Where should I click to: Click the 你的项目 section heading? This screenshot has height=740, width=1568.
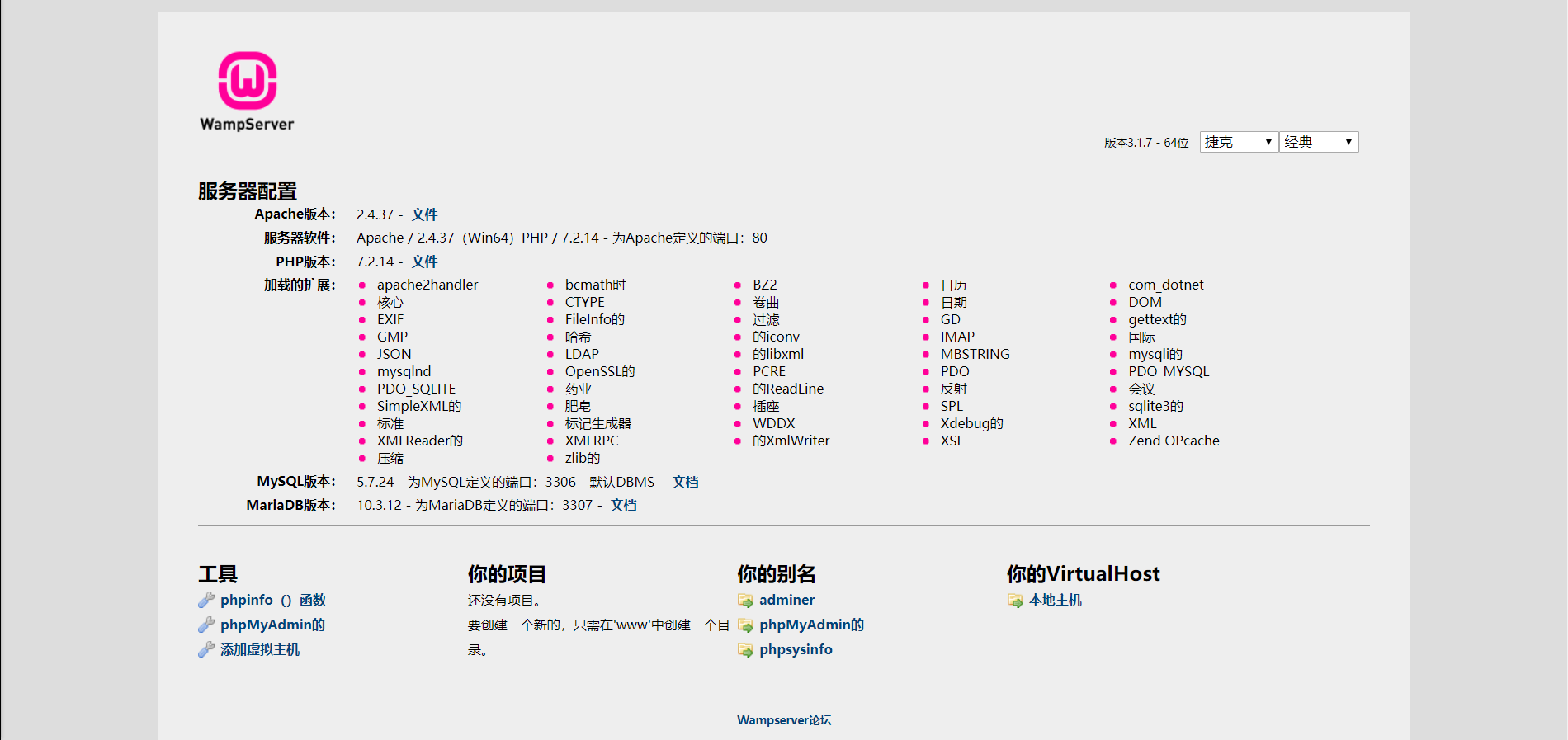point(507,574)
